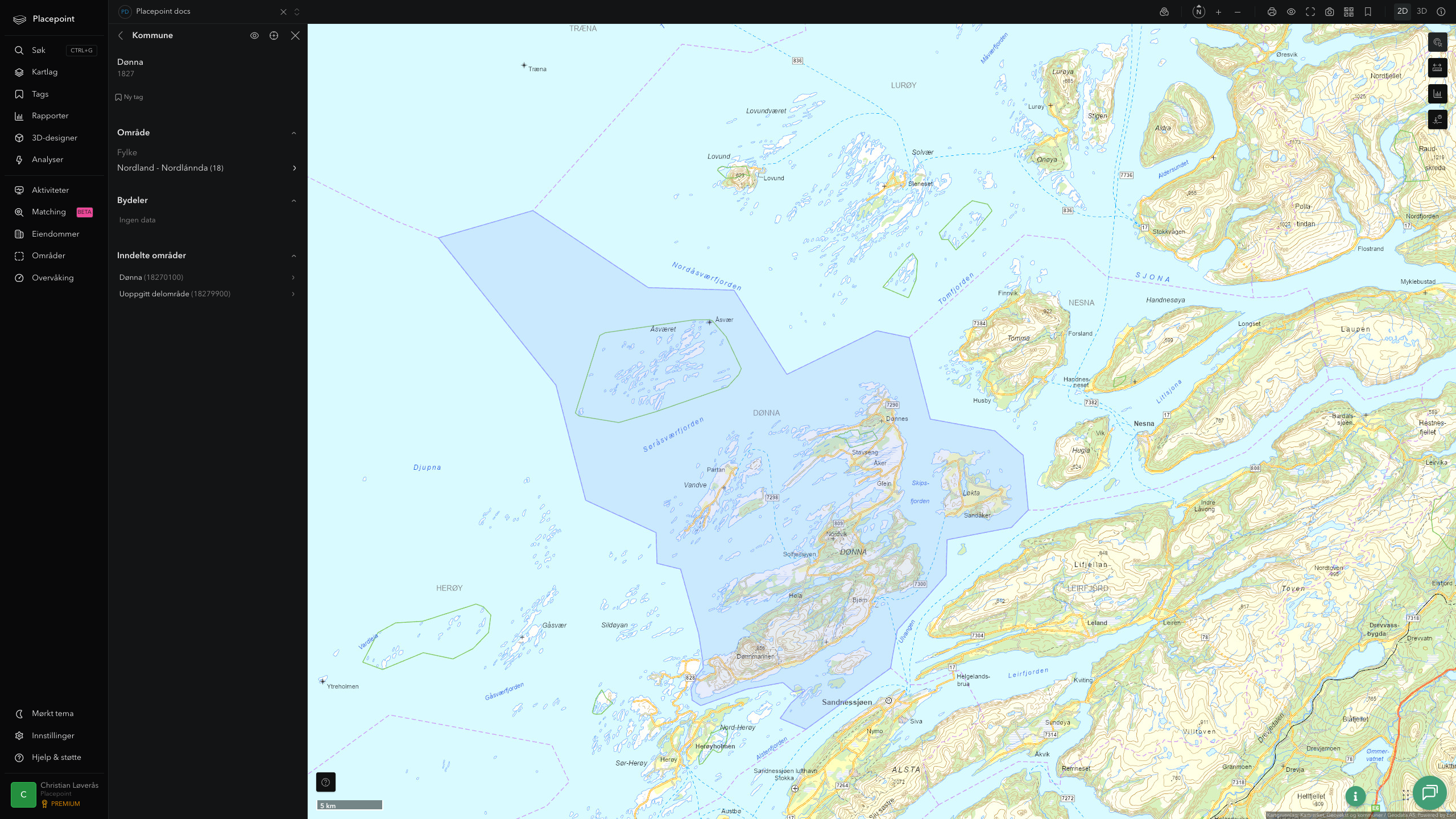Add a new tag with Ny tag
1456x819 pixels.
129,97
